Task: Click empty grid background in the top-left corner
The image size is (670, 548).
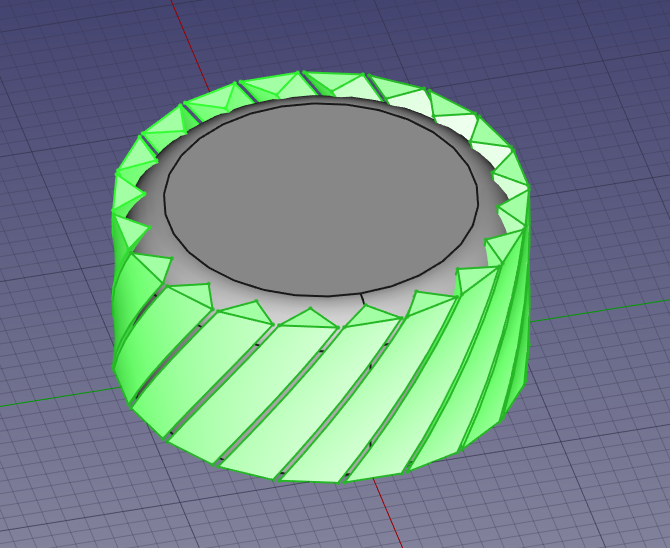Action: coord(50,50)
